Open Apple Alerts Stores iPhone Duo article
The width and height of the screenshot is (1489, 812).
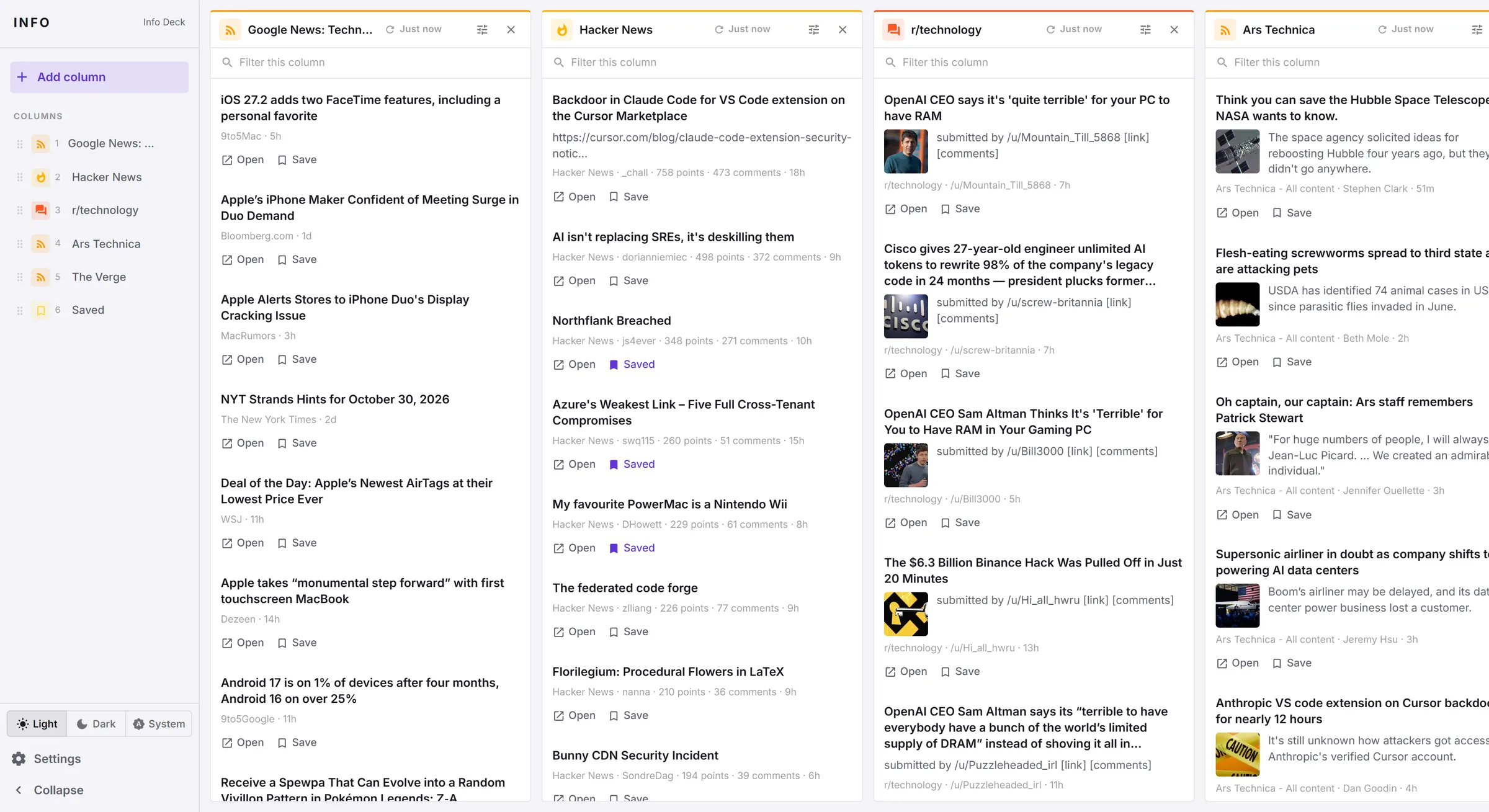243,360
